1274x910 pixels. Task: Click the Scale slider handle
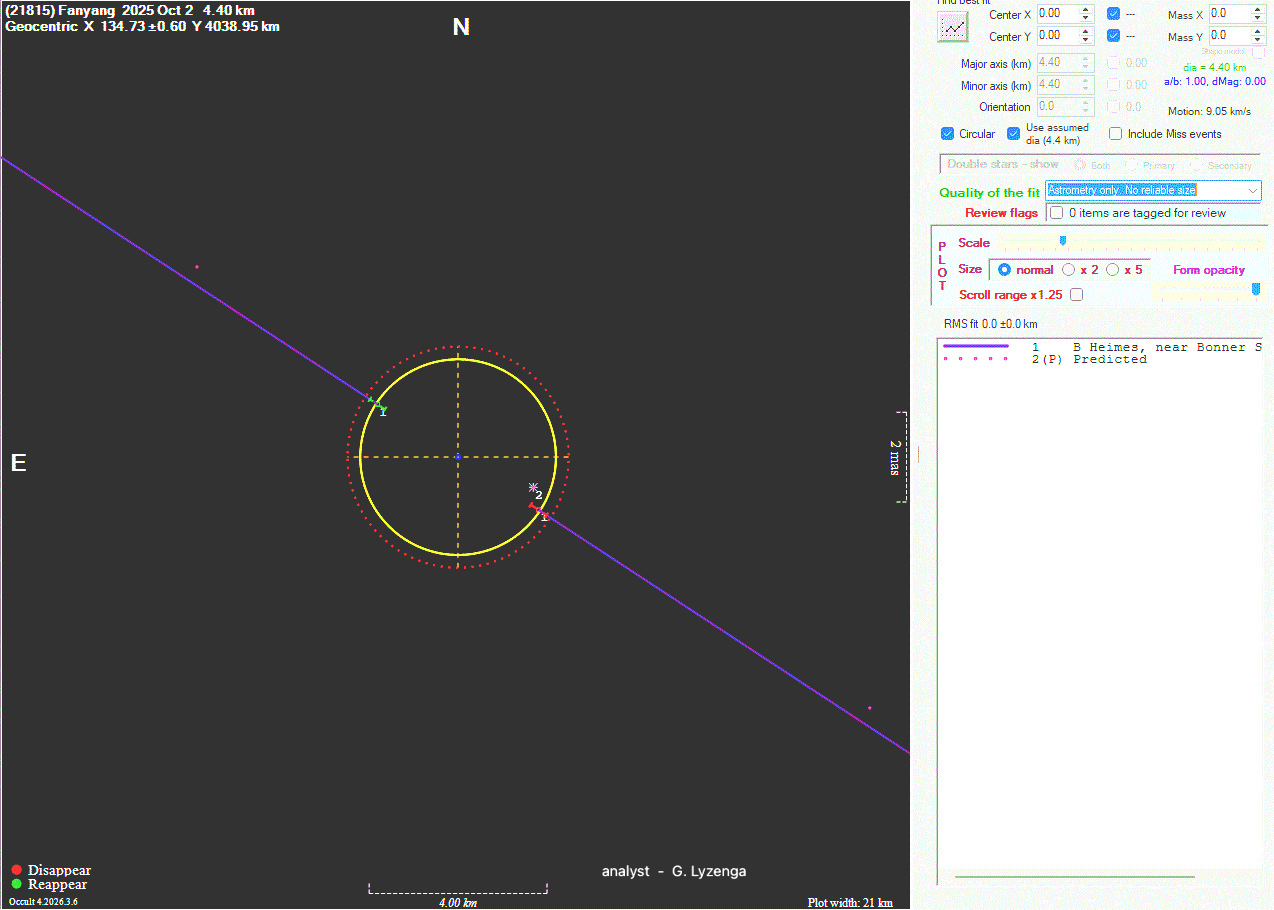(x=1063, y=241)
